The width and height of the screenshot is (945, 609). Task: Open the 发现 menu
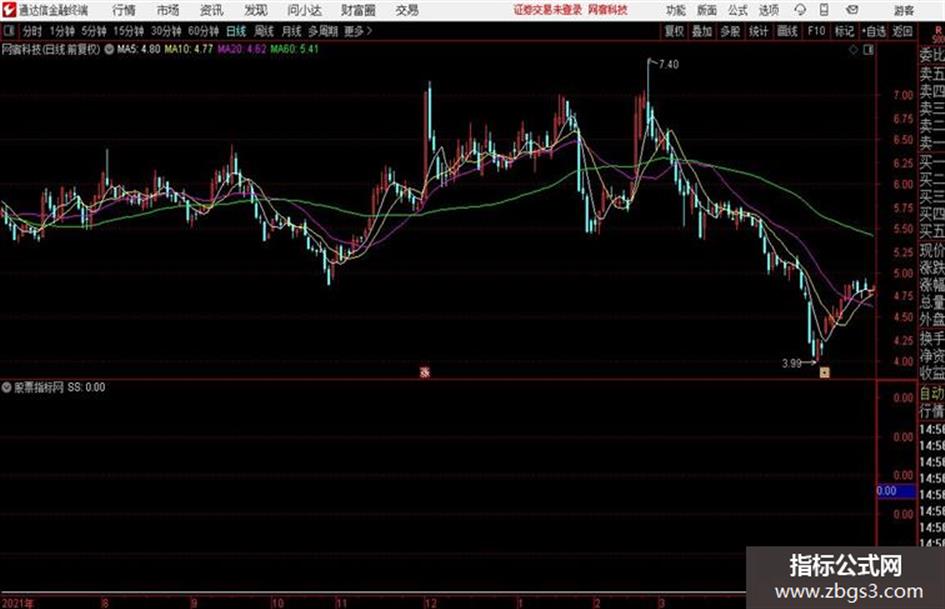click(x=256, y=10)
